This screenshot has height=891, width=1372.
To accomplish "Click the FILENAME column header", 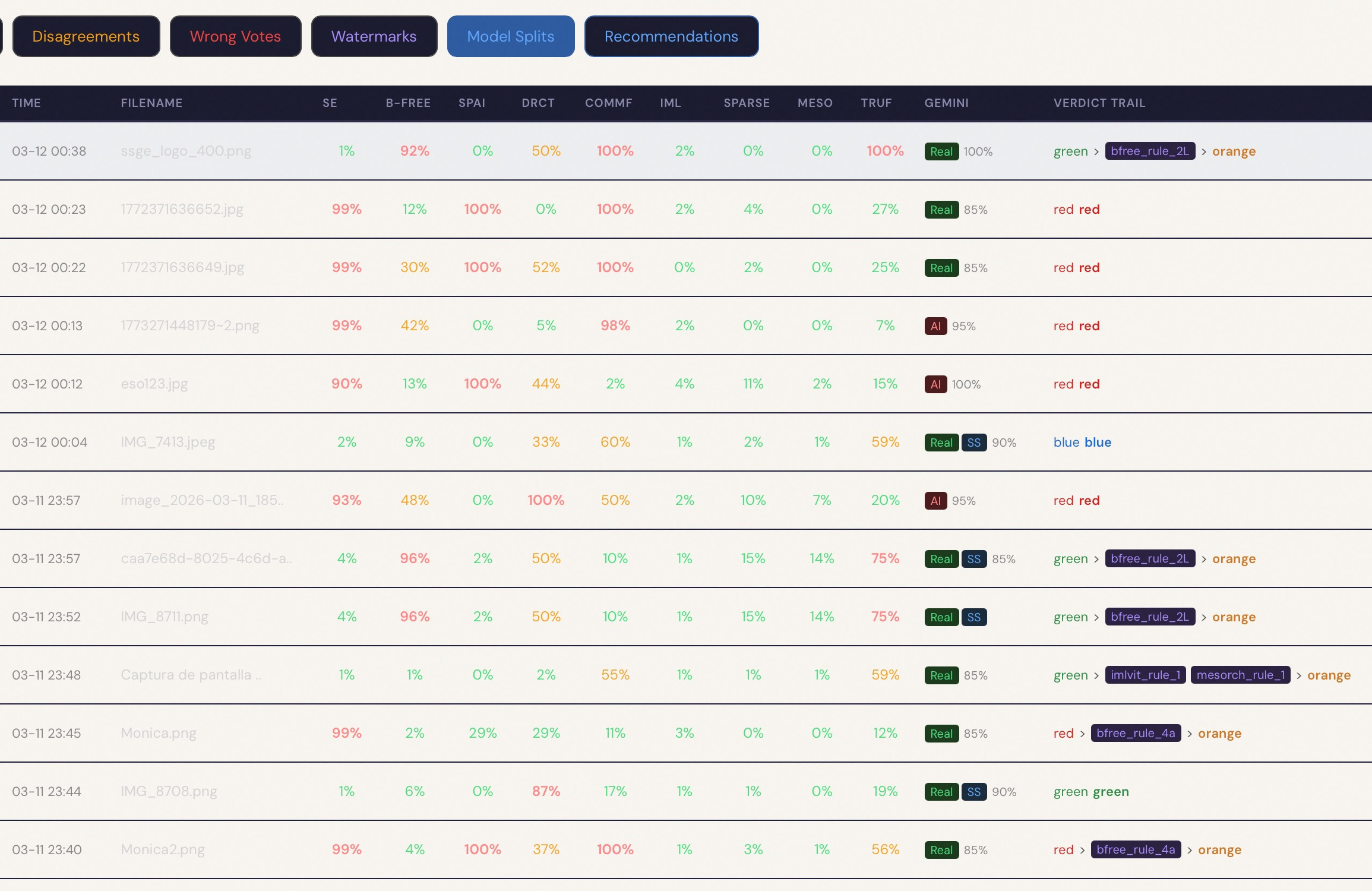I will point(151,103).
